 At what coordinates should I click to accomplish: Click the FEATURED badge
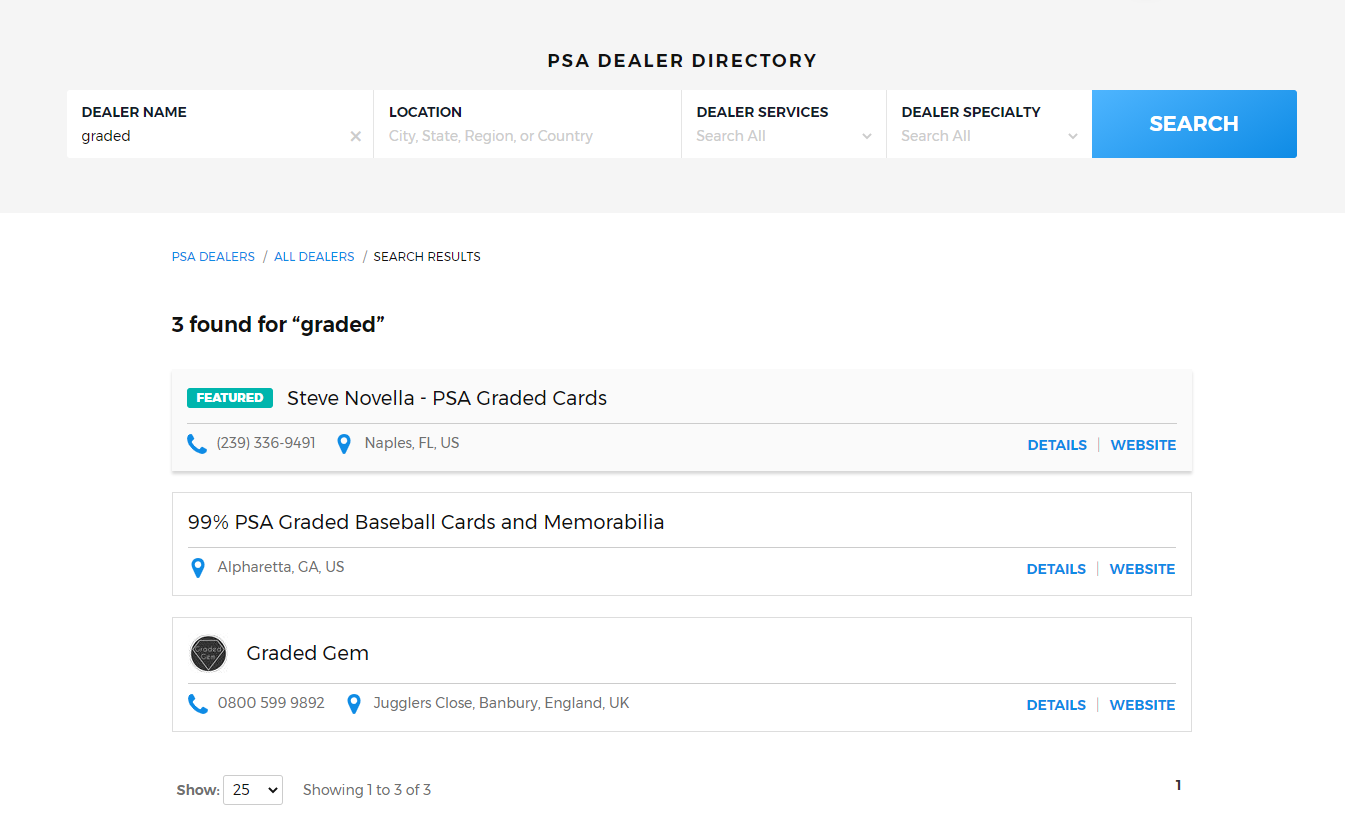click(x=230, y=398)
